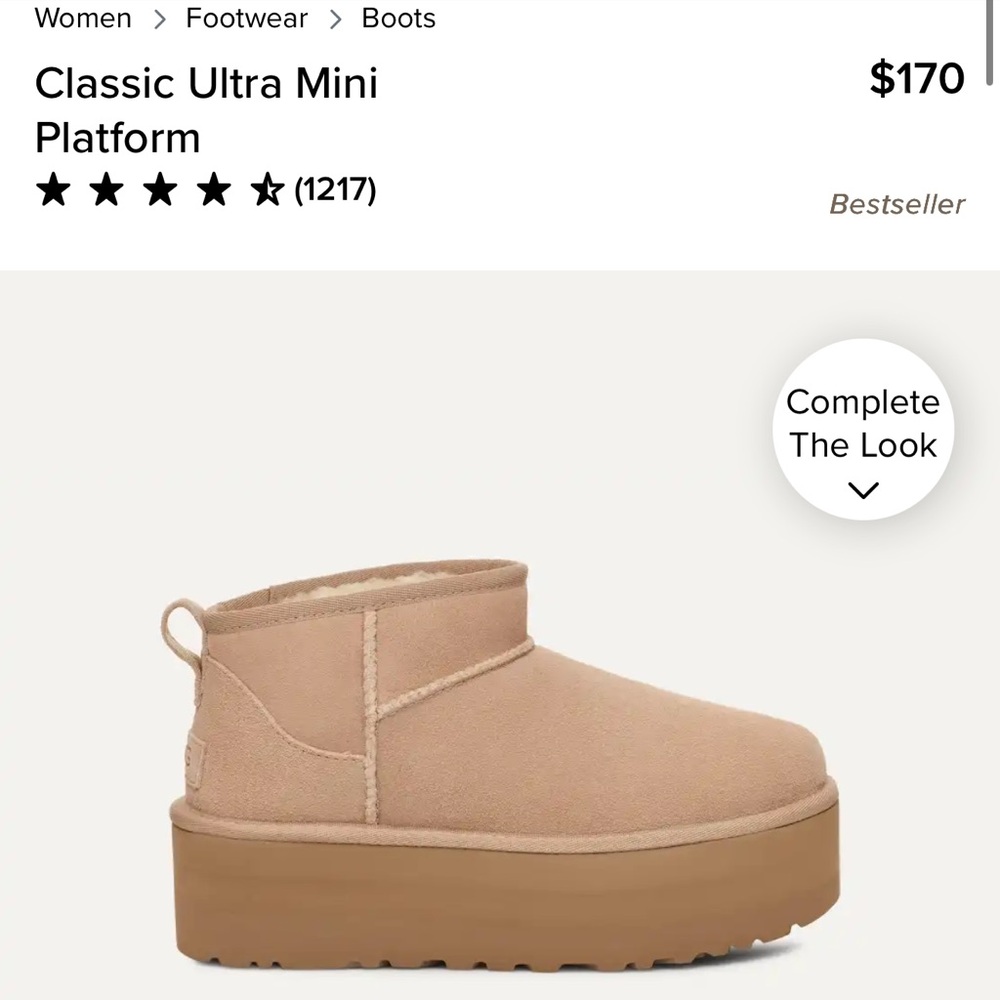Expand the Complete The Look section
Image resolution: width=1000 pixels, height=1000 pixels.
click(x=862, y=430)
